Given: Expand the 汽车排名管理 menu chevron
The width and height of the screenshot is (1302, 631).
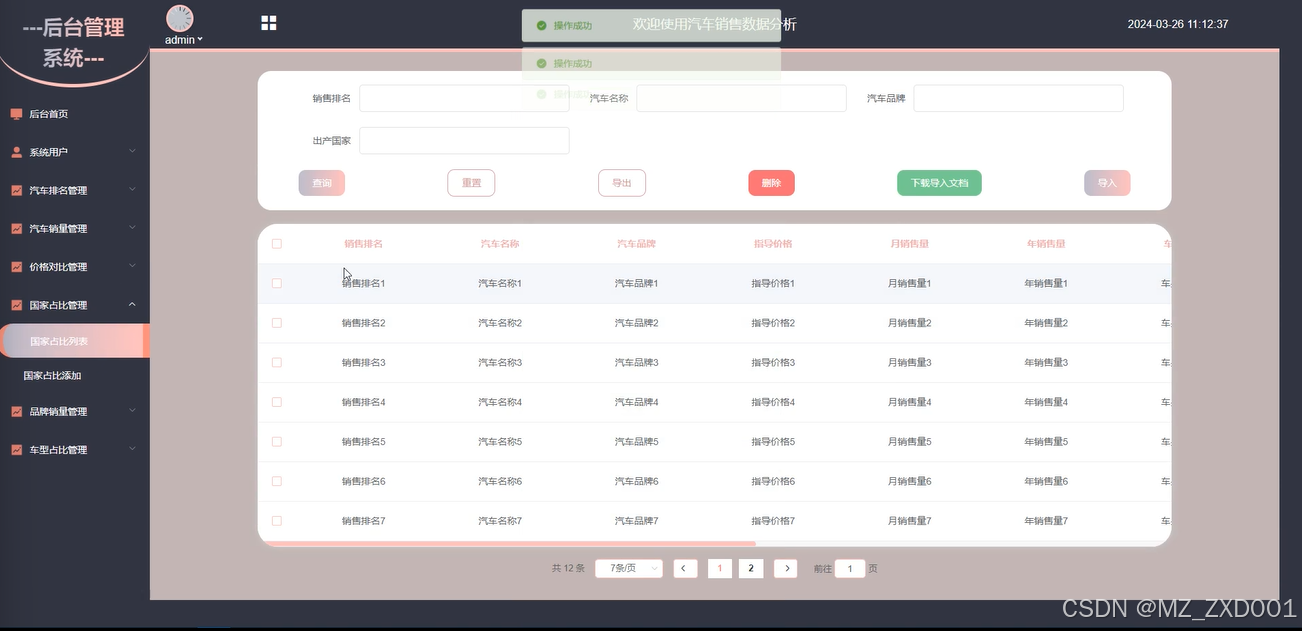Looking at the screenshot, I should (132, 190).
